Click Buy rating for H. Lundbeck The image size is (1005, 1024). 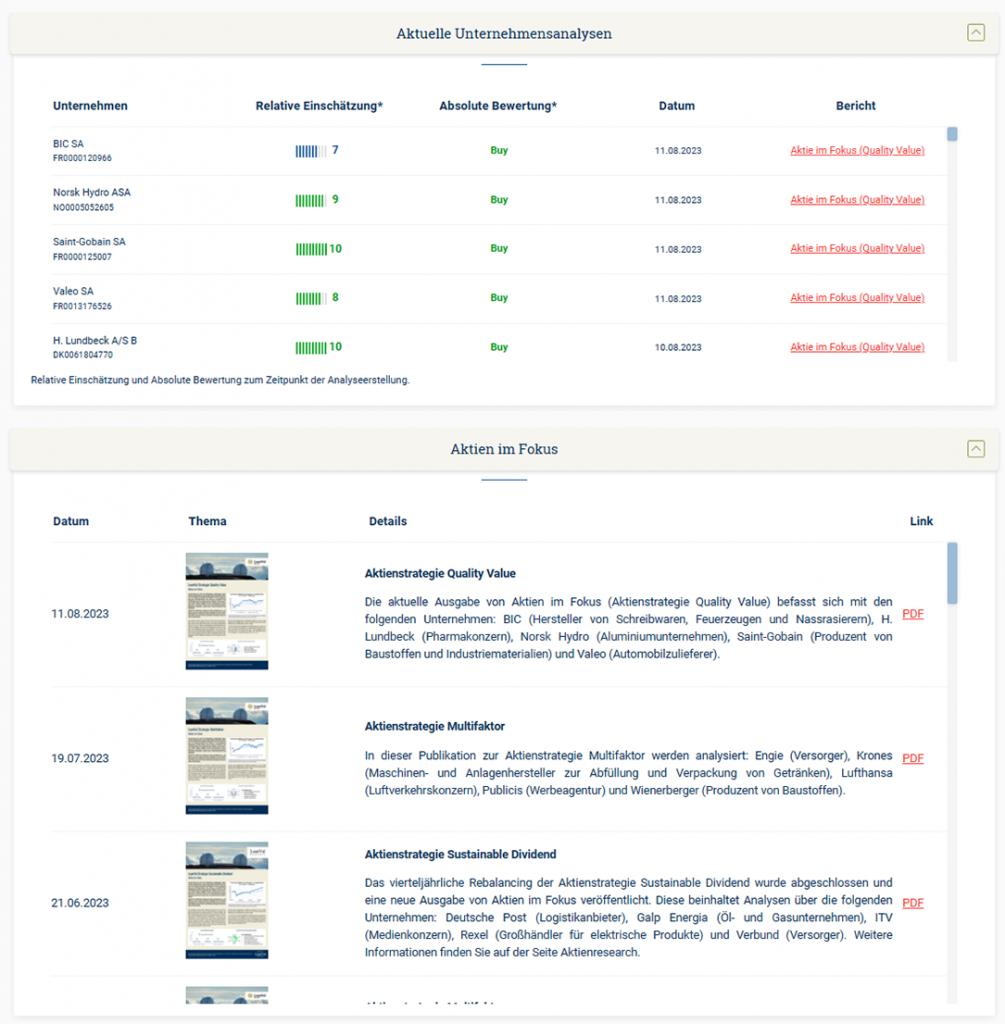pos(499,347)
